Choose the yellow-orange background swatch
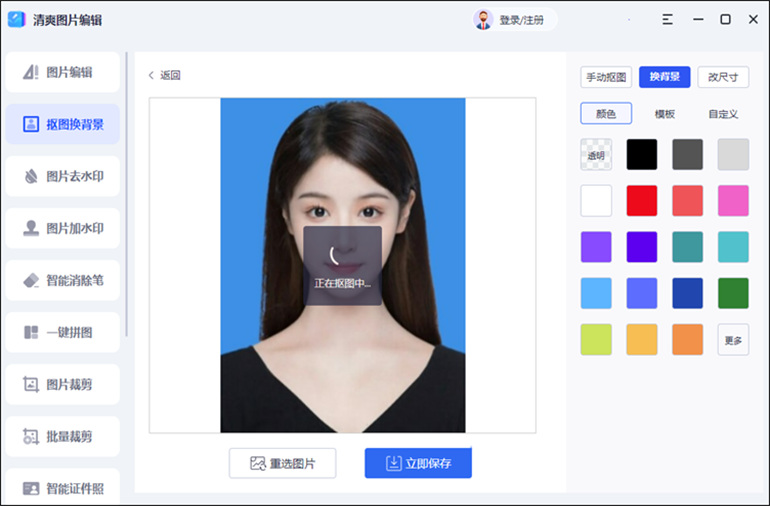770x506 pixels. click(642, 339)
